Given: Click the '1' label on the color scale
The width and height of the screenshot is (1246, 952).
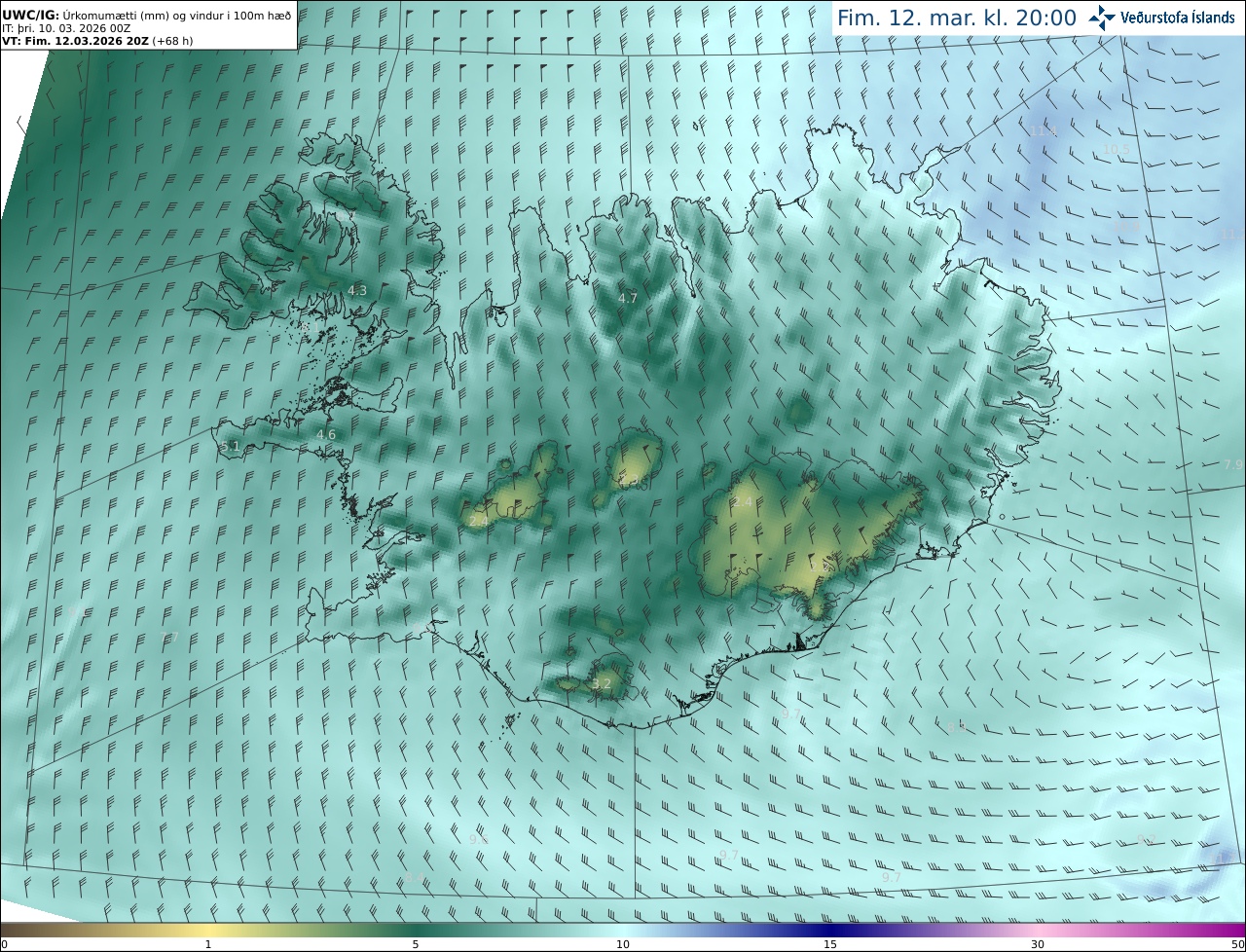Looking at the screenshot, I should [208, 944].
